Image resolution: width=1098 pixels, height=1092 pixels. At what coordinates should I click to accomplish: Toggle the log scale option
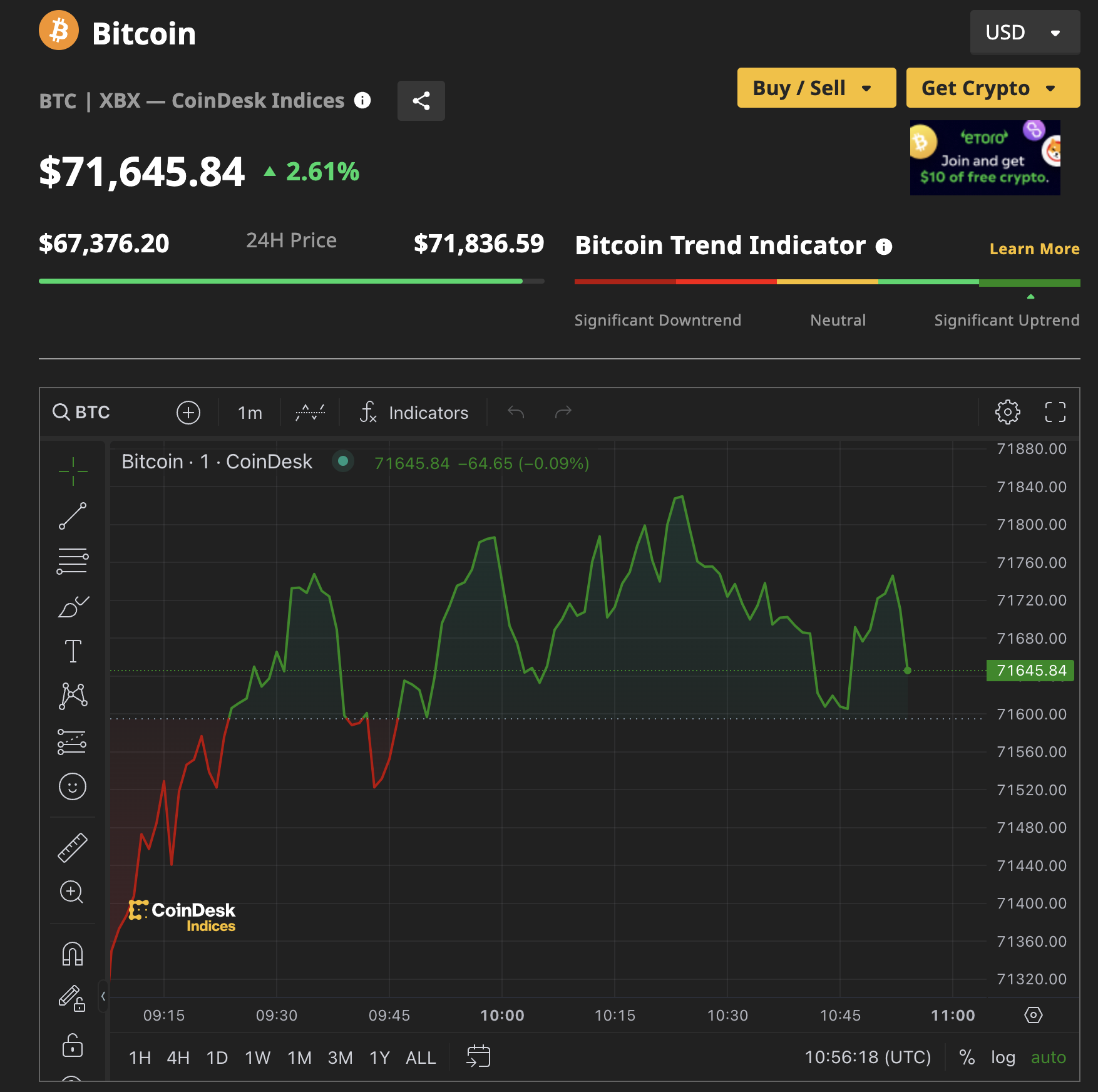tap(1002, 1058)
